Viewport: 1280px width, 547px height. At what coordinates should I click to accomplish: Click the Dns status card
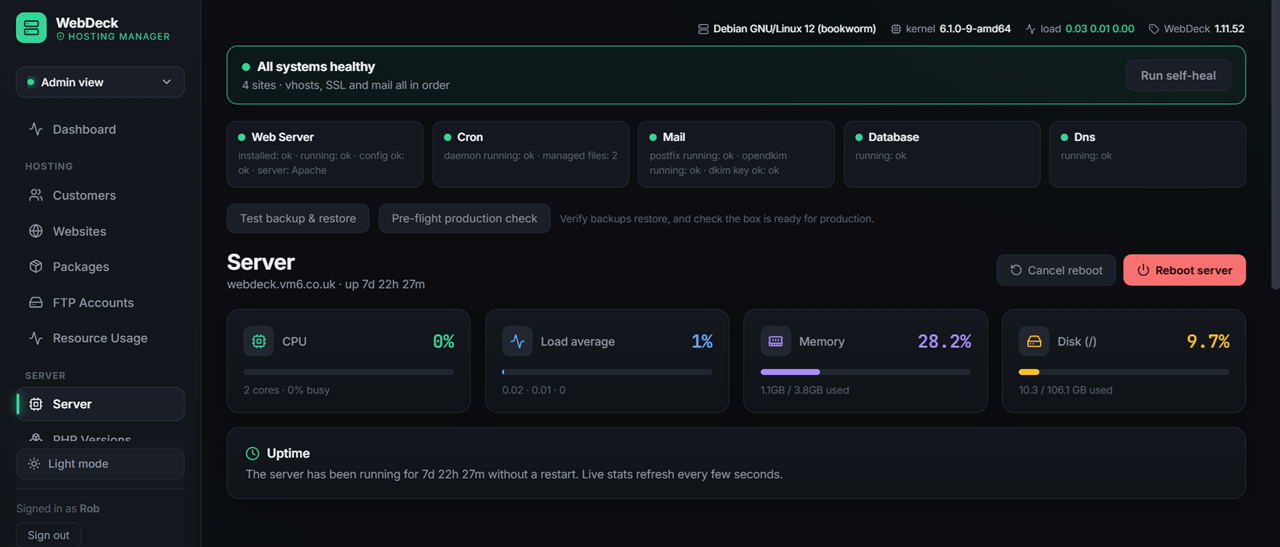[1147, 154]
